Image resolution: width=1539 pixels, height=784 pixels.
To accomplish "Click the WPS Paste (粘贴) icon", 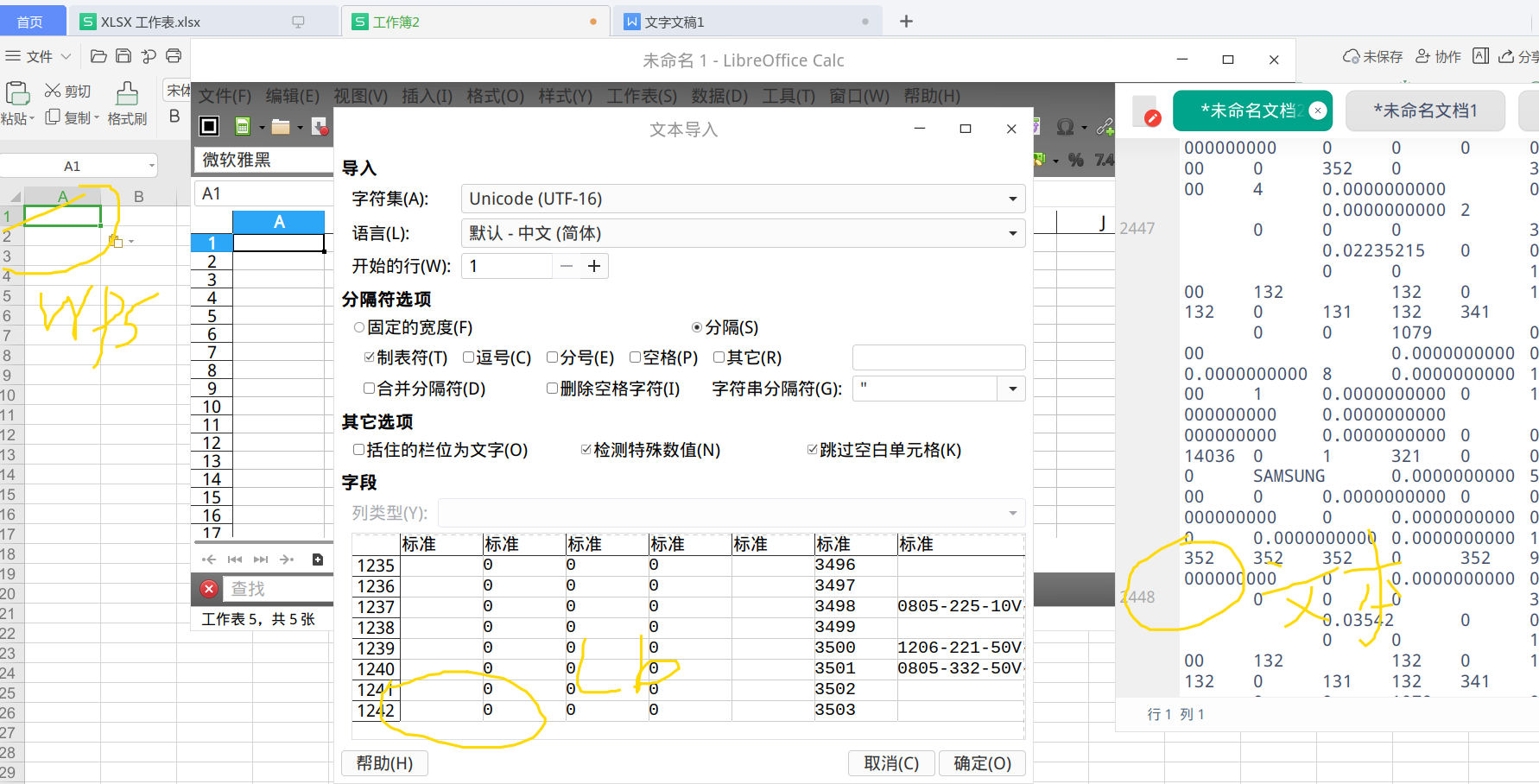I will coord(17,92).
